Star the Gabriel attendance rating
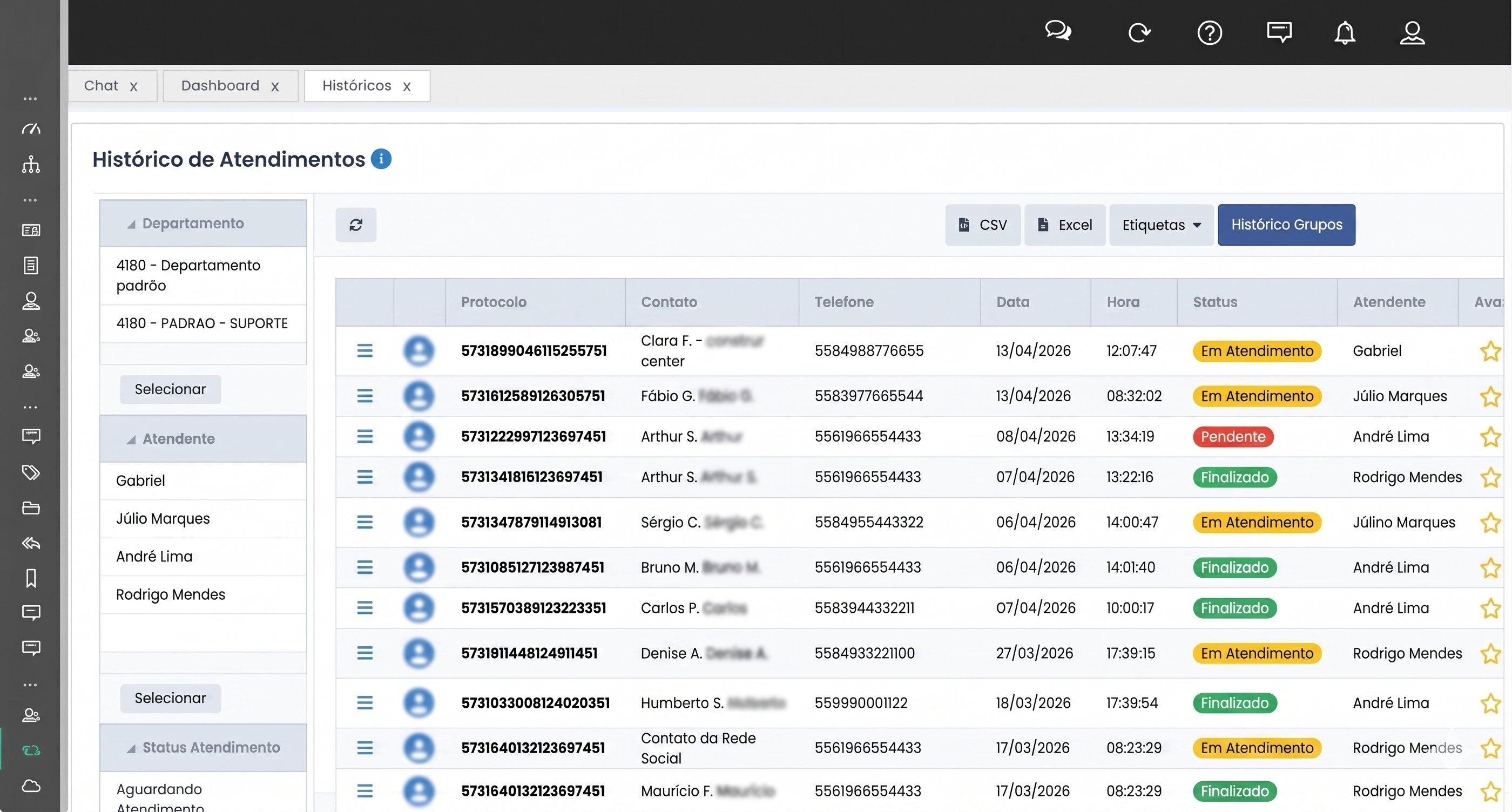Image resolution: width=1512 pixels, height=812 pixels. coord(1490,351)
